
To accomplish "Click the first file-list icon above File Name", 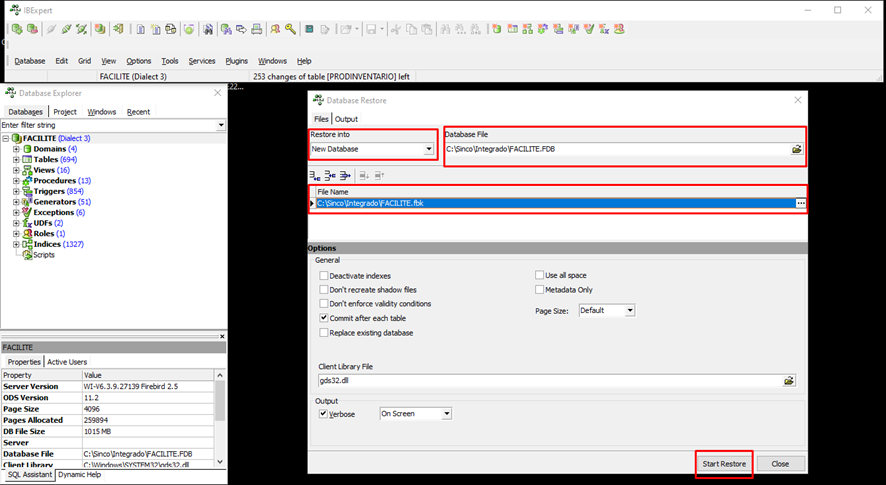I will tap(315, 175).
